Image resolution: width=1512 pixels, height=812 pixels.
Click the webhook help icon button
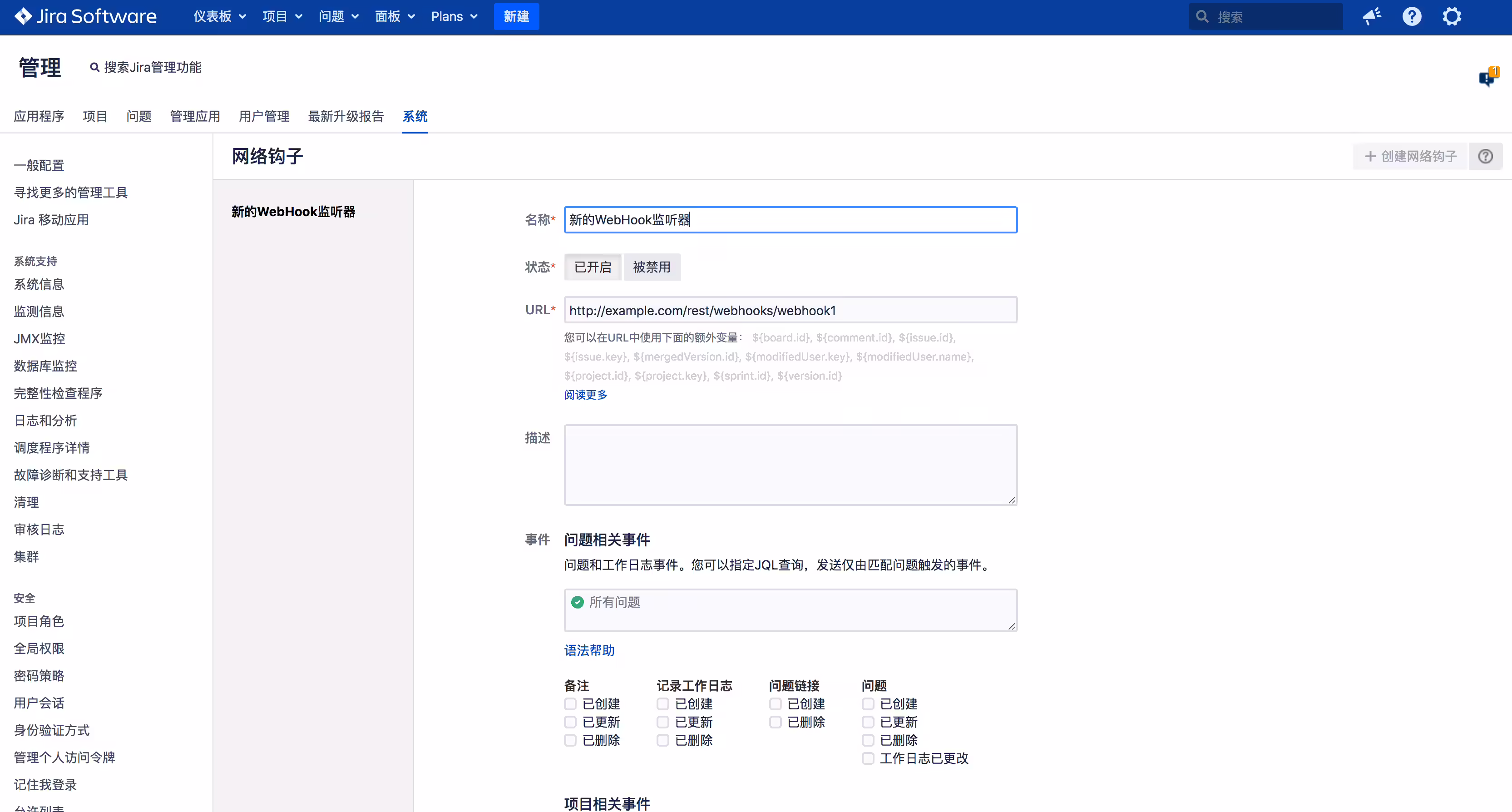pyautogui.click(x=1486, y=156)
